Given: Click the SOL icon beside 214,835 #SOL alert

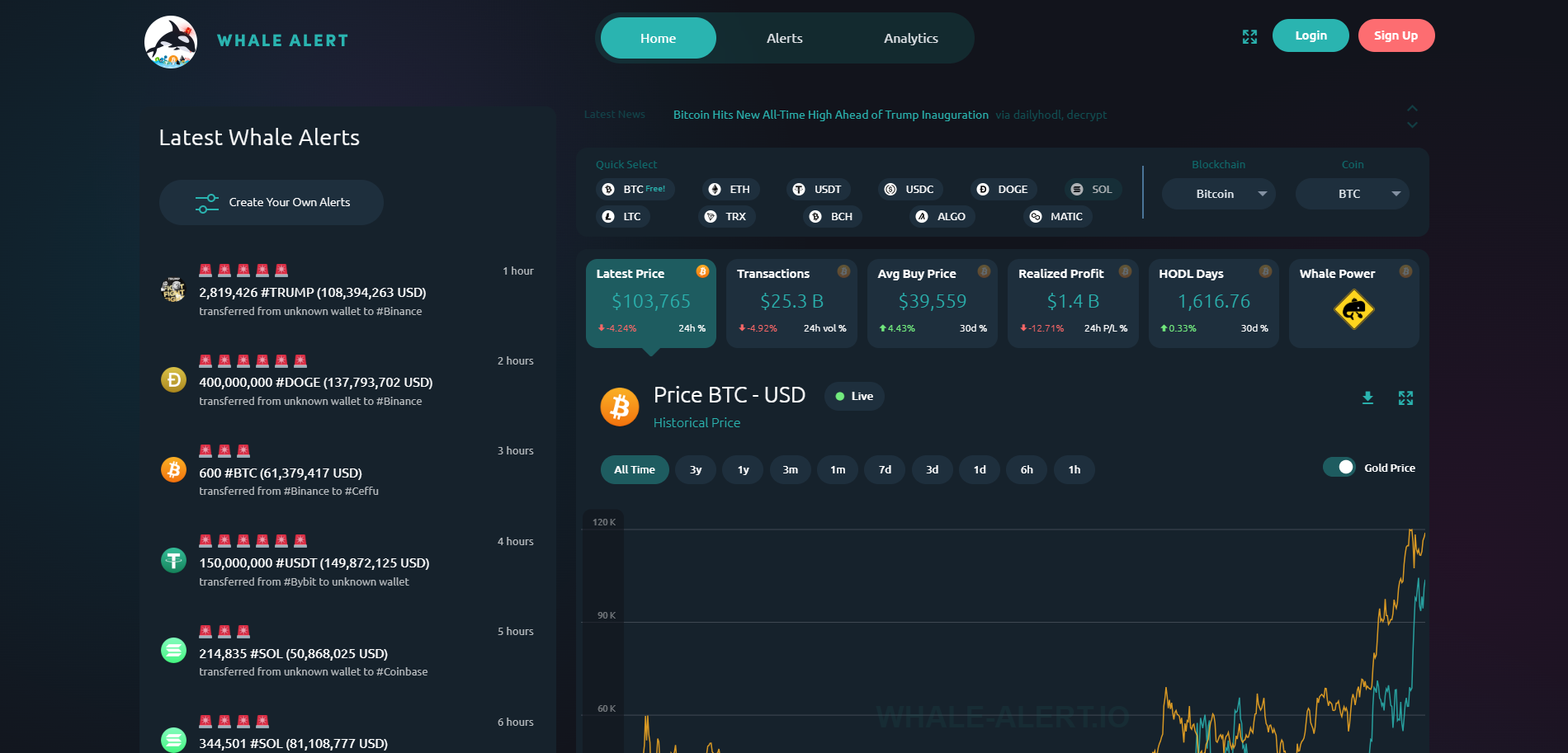Looking at the screenshot, I should [x=173, y=650].
